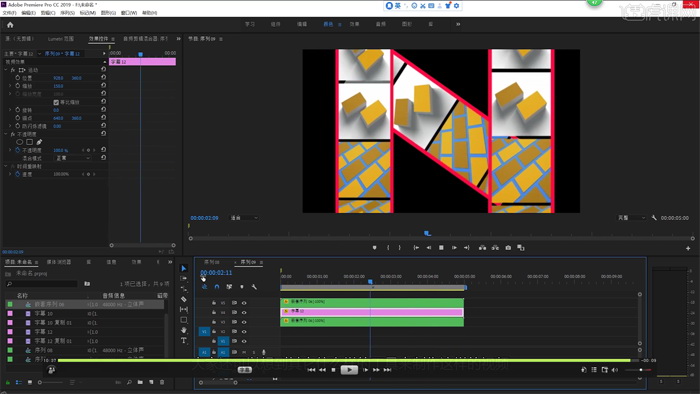Click the green video progress bar

344,360
